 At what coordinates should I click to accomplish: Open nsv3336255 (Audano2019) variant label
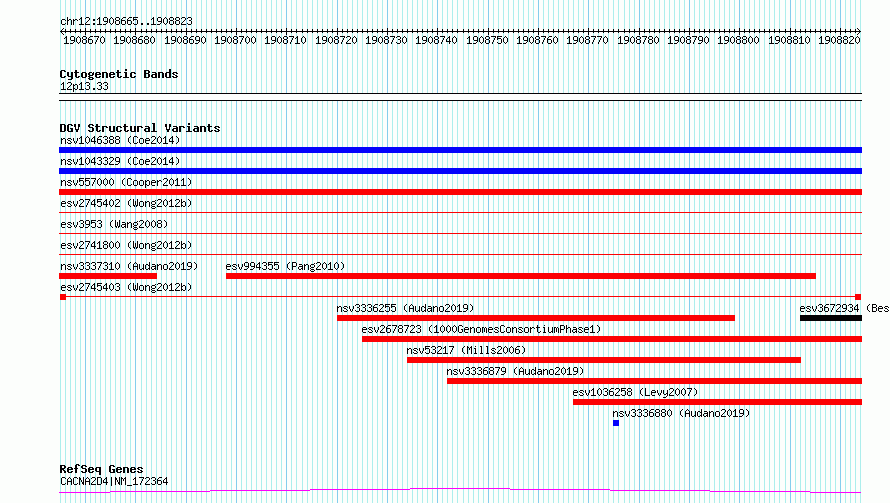pyautogui.click(x=405, y=308)
